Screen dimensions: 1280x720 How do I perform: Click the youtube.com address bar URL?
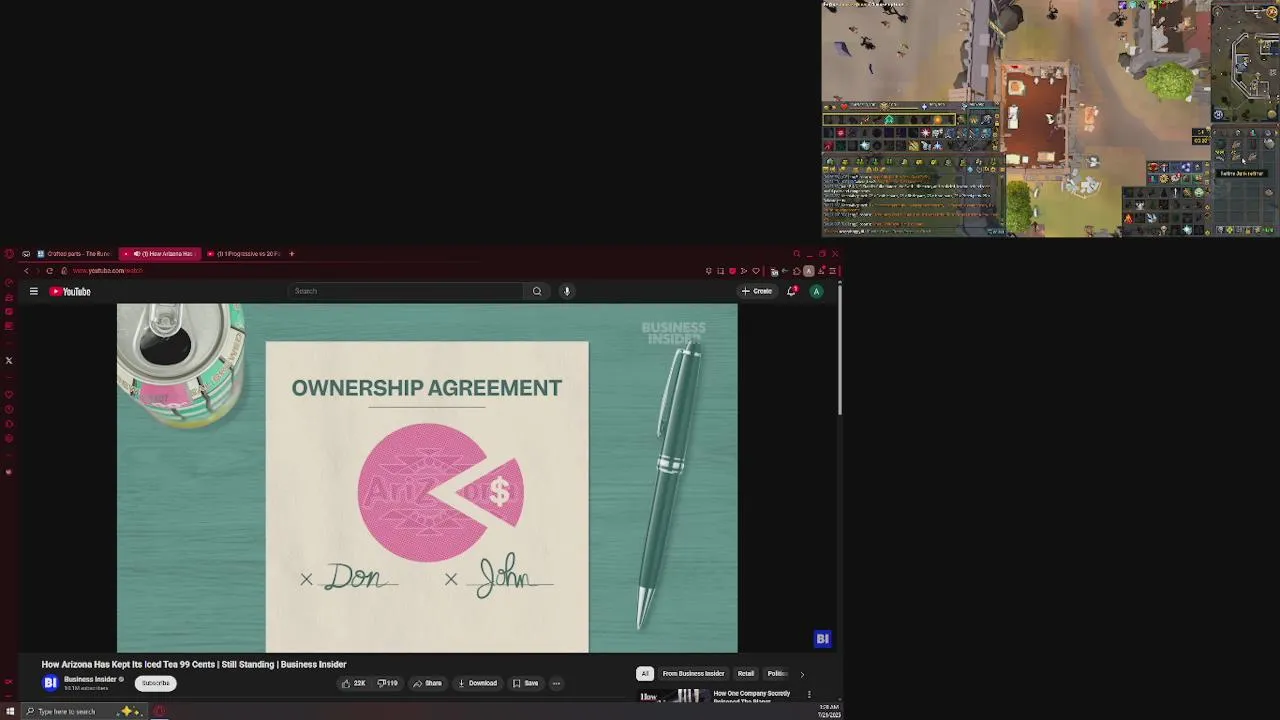108,271
